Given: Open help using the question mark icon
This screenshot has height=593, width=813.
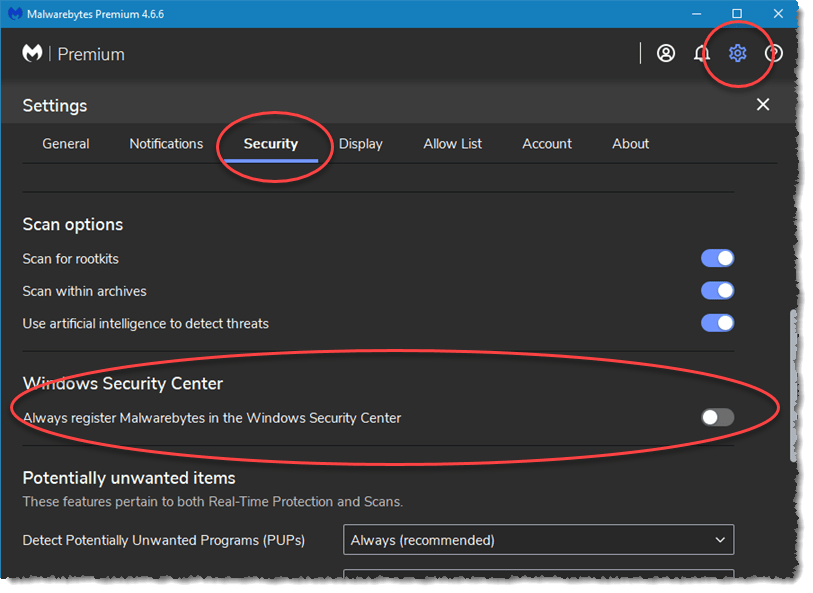Looking at the screenshot, I should click(773, 53).
